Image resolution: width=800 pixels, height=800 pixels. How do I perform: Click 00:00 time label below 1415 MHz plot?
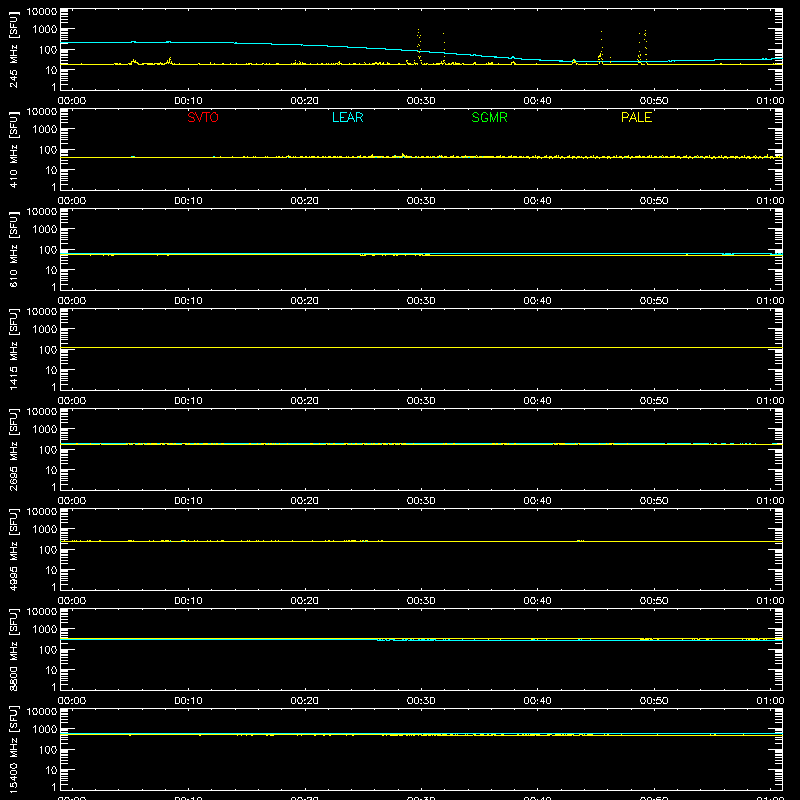pos(72,401)
